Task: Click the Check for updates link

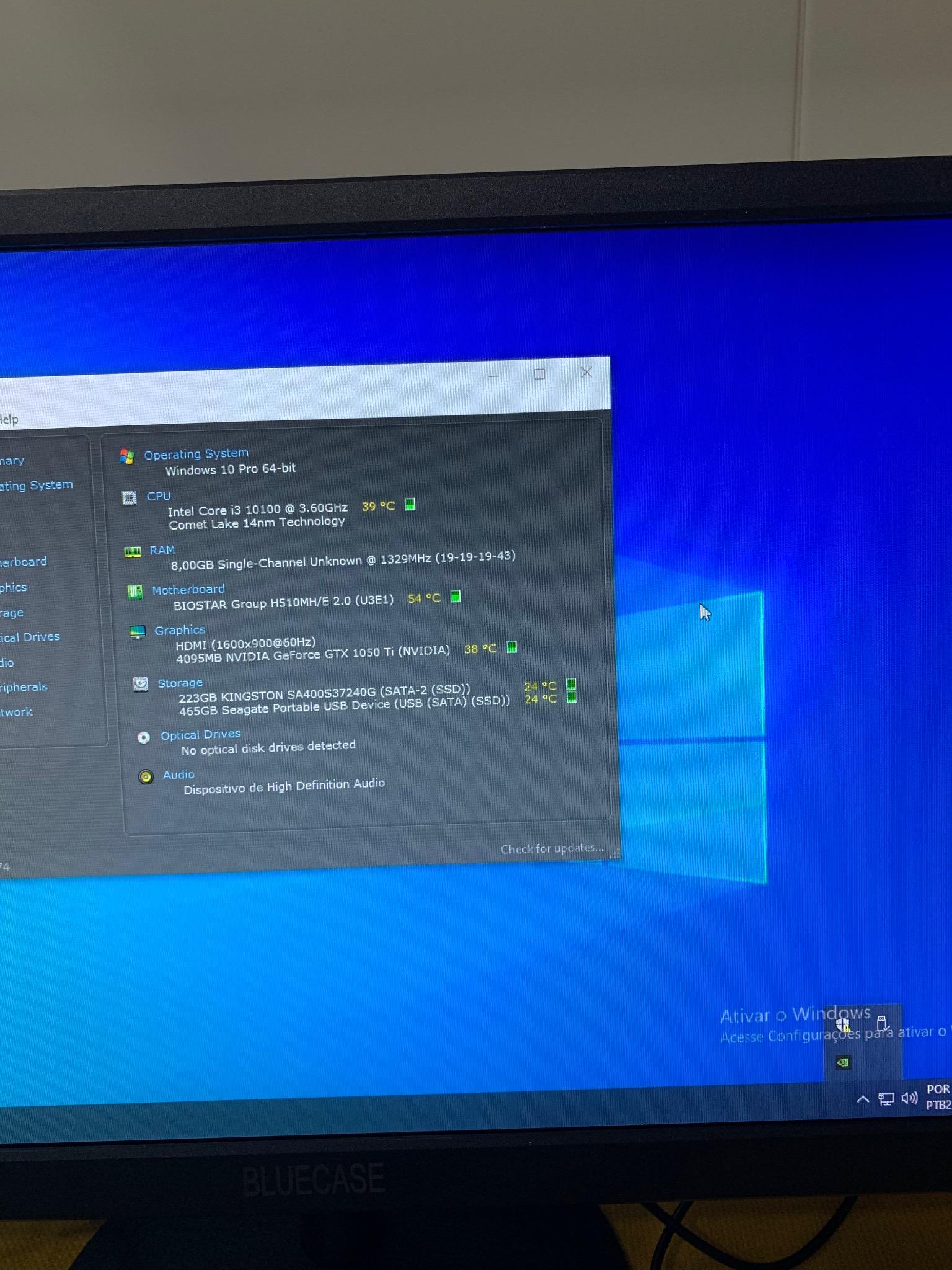Action: (552, 848)
